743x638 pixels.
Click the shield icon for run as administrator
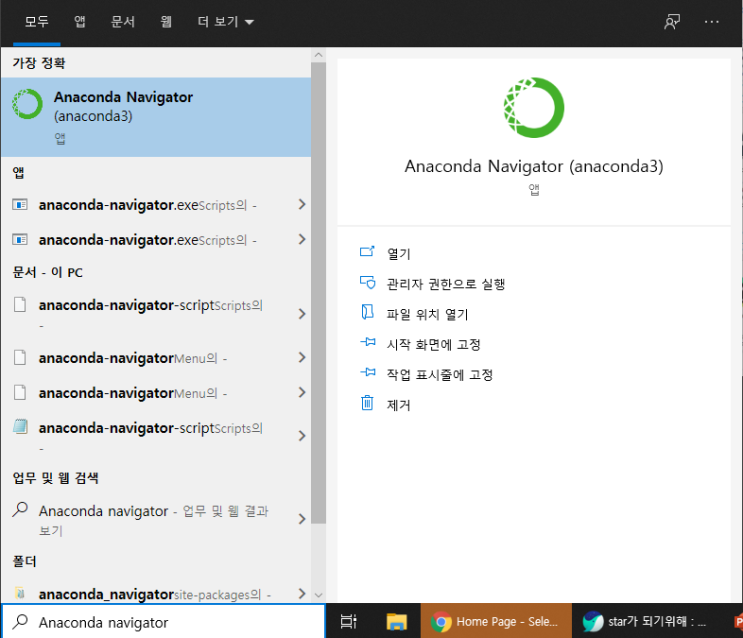[367, 283]
